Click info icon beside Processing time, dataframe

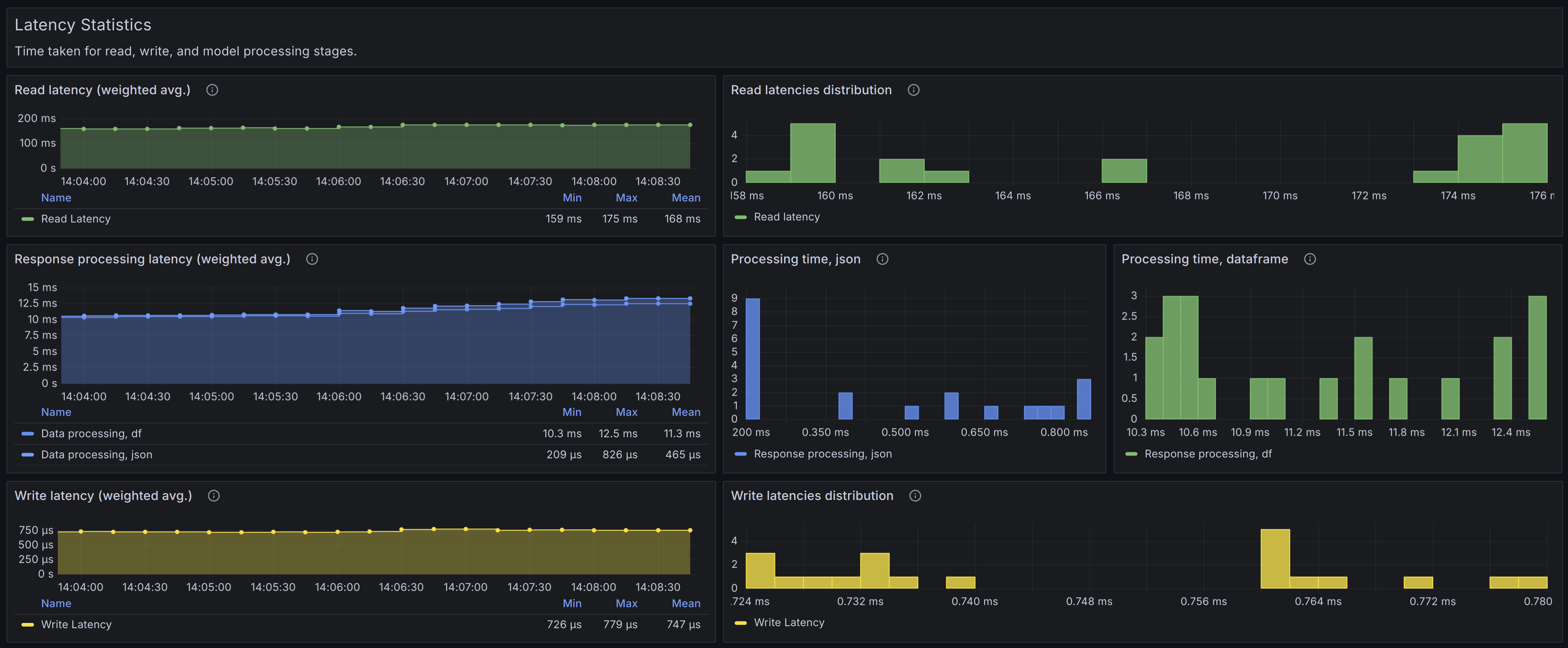[x=1310, y=259]
